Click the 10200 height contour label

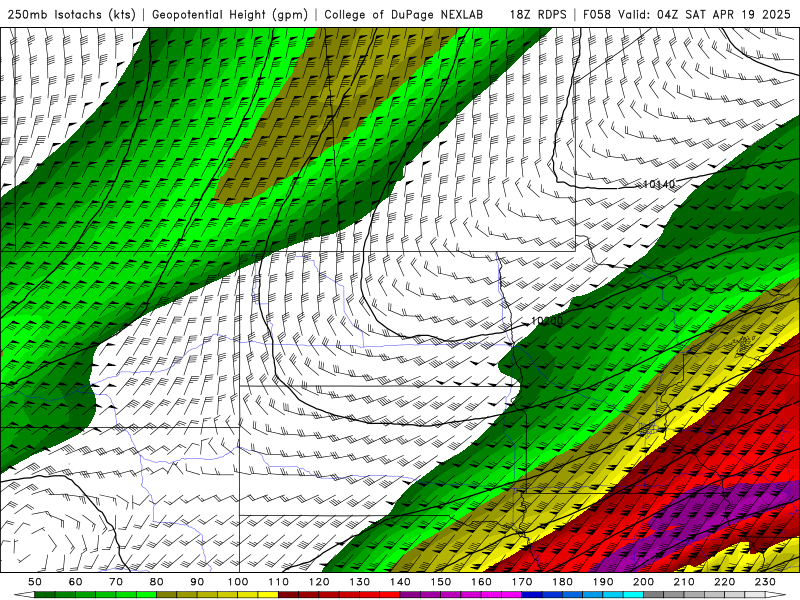pyautogui.click(x=547, y=321)
